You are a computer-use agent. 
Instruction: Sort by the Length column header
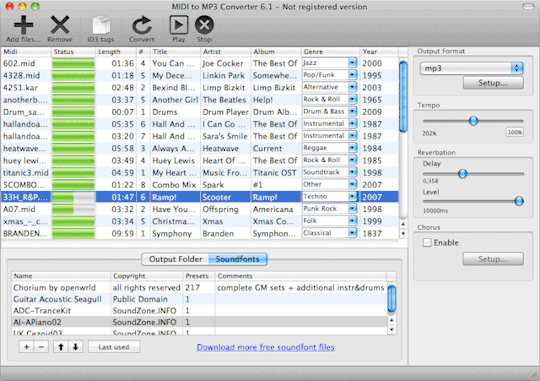[116, 52]
